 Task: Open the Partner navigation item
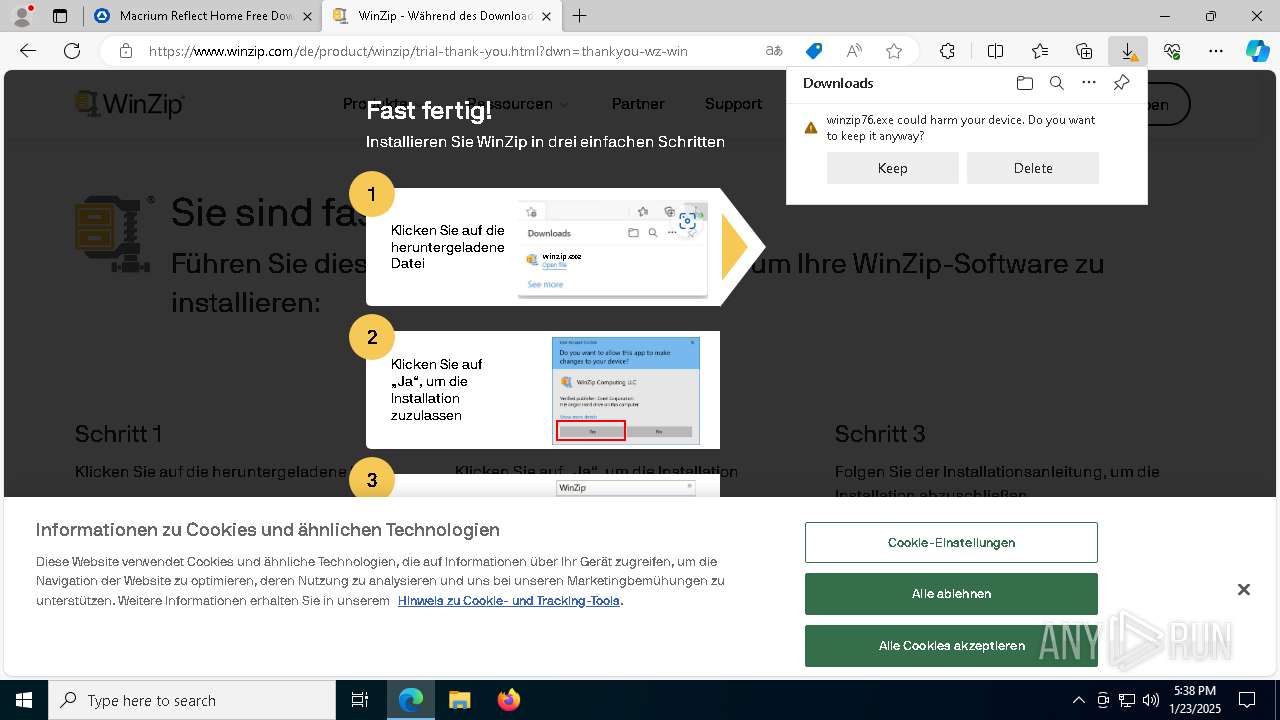click(638, 104)
